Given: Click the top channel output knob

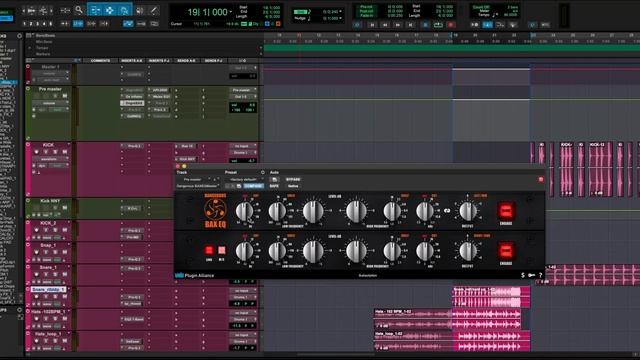Looking at the screenshot, I should point(468,211).
